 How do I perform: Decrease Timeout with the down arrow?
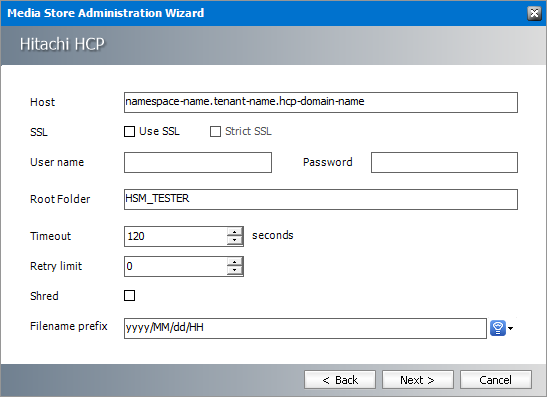click(234, 241)
